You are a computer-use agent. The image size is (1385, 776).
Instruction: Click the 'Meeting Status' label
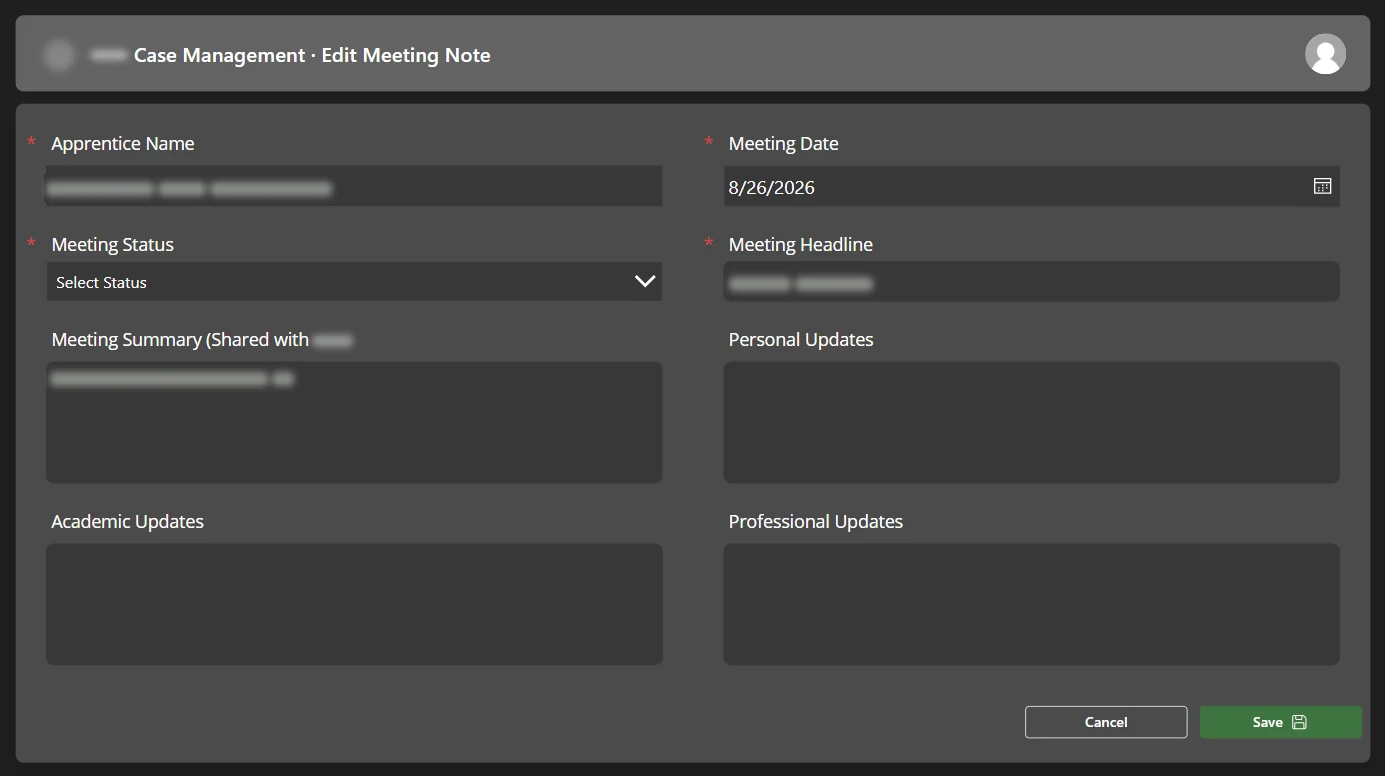[113, 245]
